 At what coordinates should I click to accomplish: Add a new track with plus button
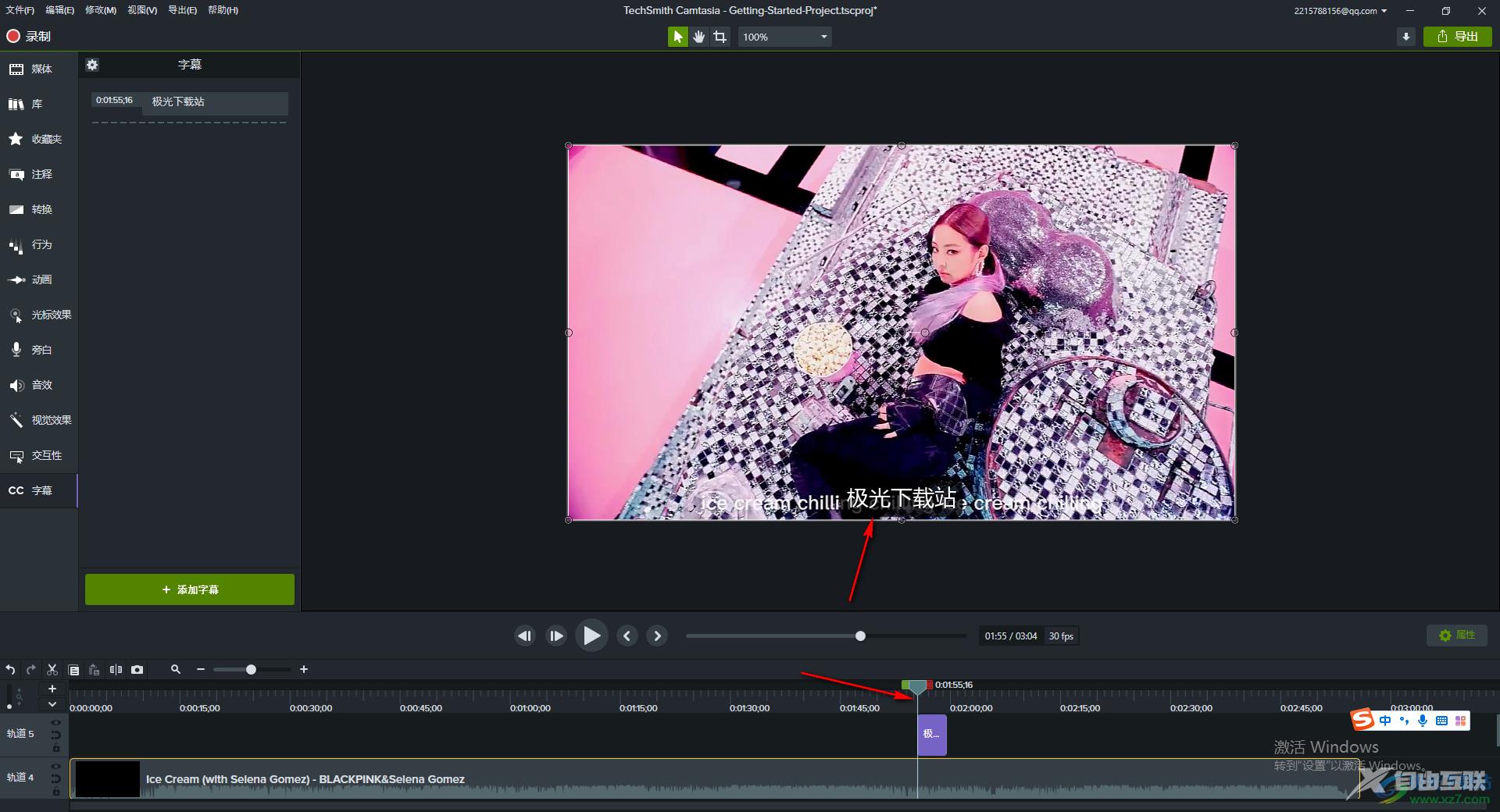coord(52,689)
